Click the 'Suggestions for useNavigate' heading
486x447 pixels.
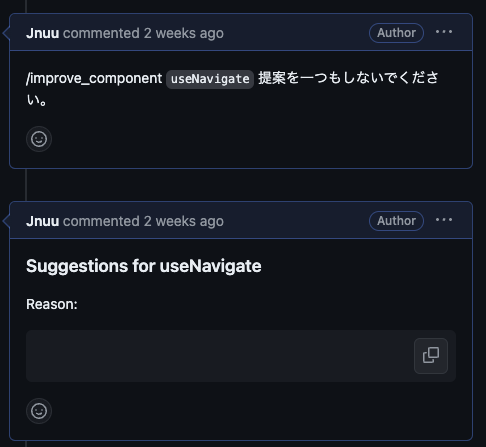click(x=144, y=266)
